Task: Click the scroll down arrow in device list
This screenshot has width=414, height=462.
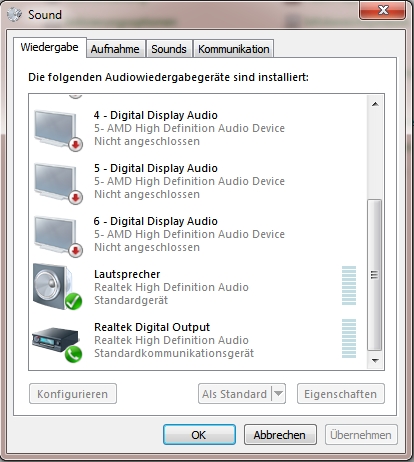Action: pyautogui.click(x=375, y=360)
